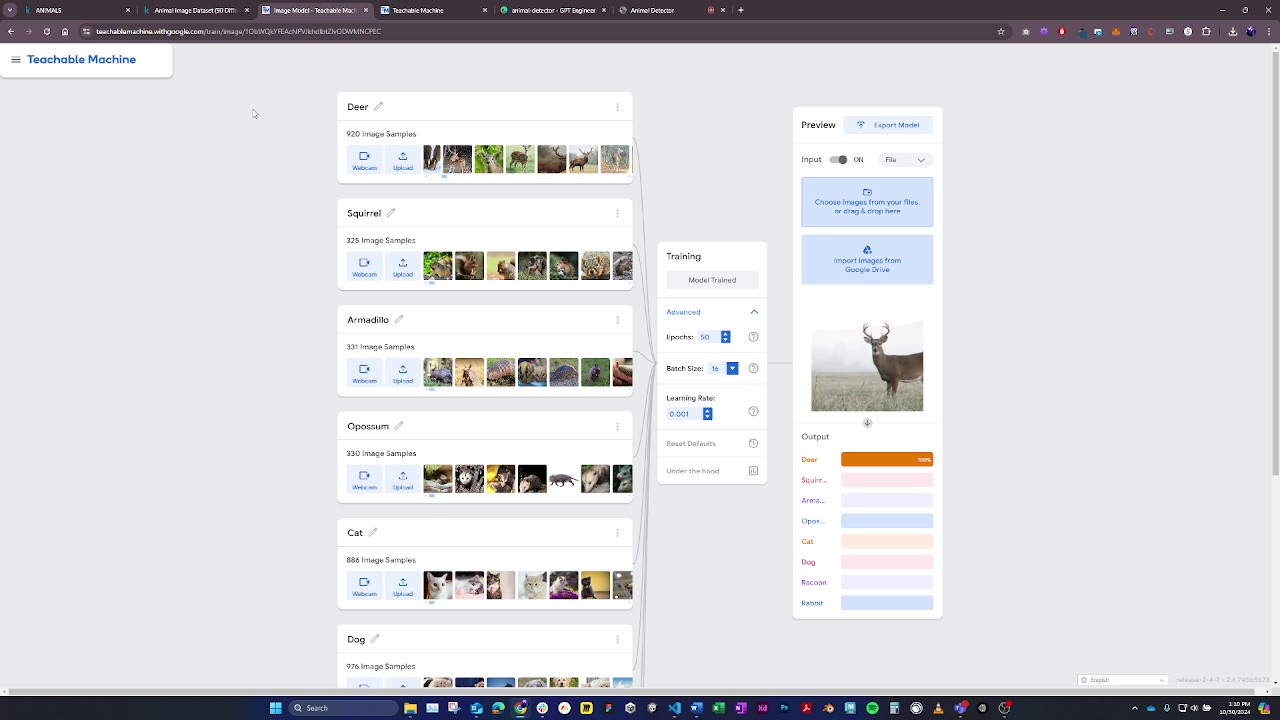Add Armadillo samples using Webcam
Image resolution: width=1280 pixels, height=720 pixels.
[x=365, y=373]
